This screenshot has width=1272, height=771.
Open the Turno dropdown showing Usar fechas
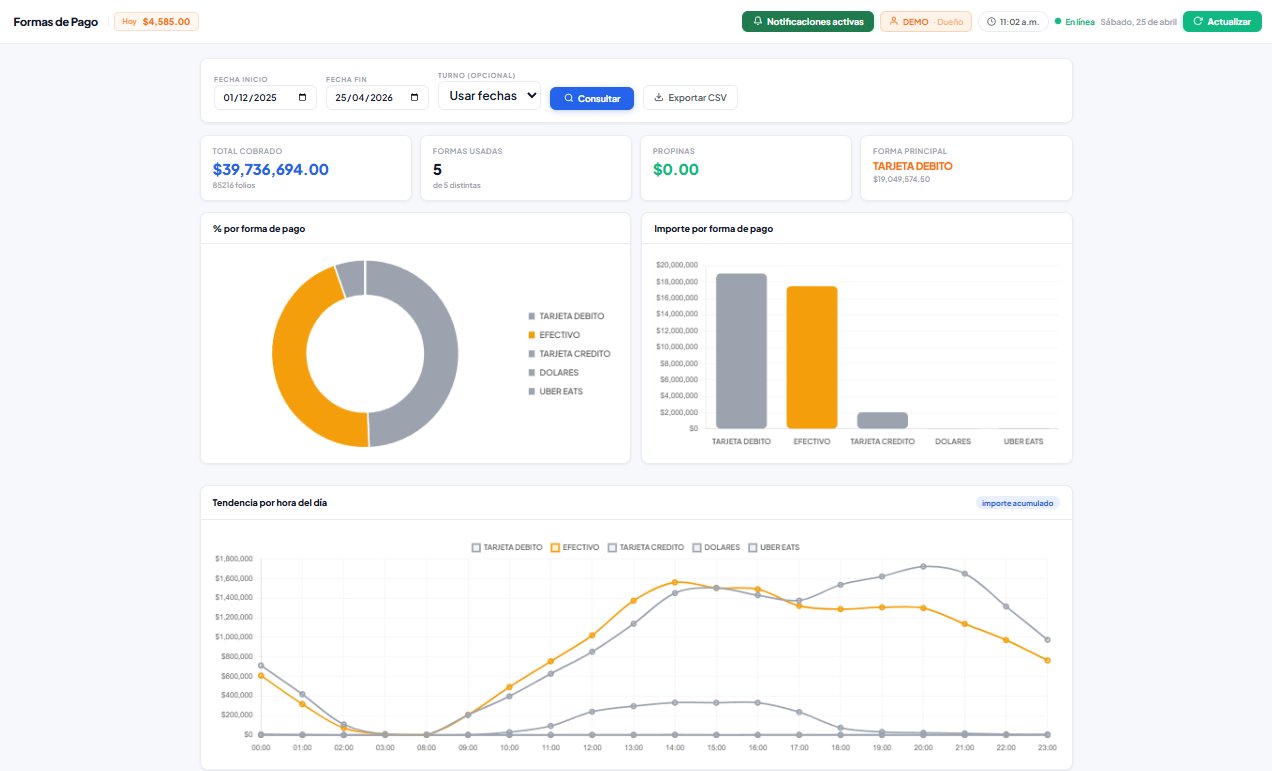point(489,96)
